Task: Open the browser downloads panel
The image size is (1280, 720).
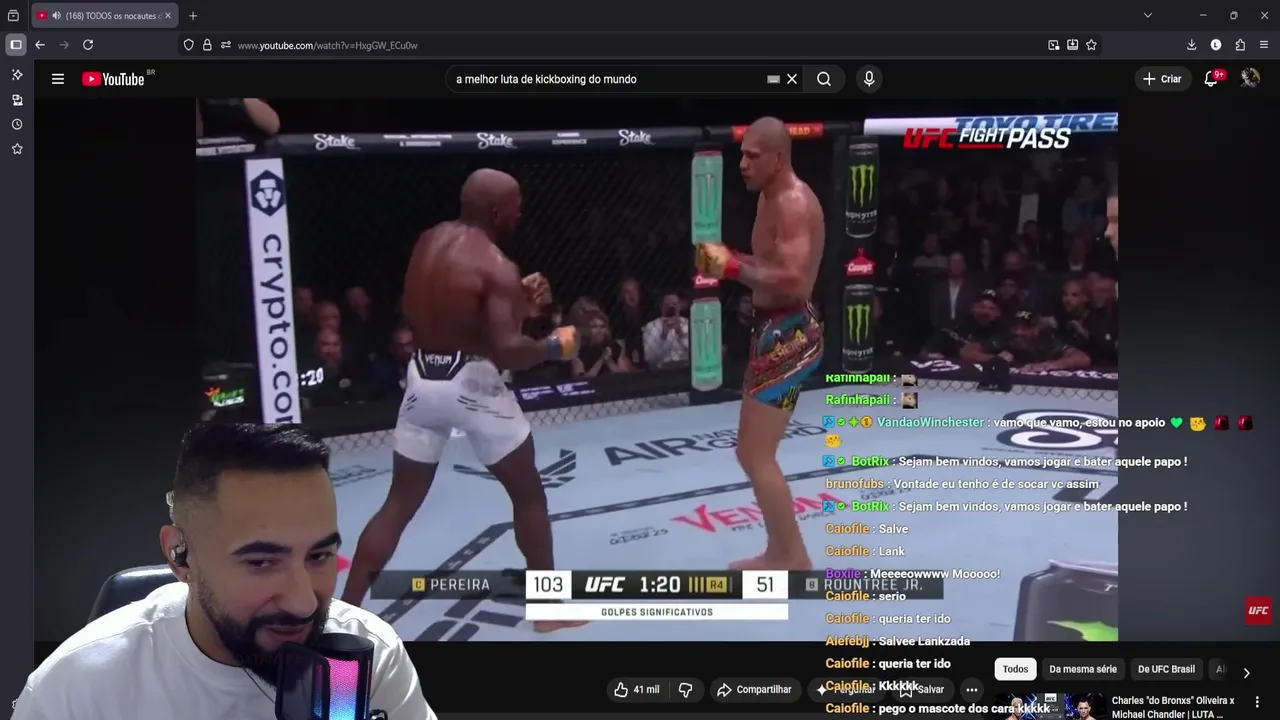Action: click(x=1191, y=45)
